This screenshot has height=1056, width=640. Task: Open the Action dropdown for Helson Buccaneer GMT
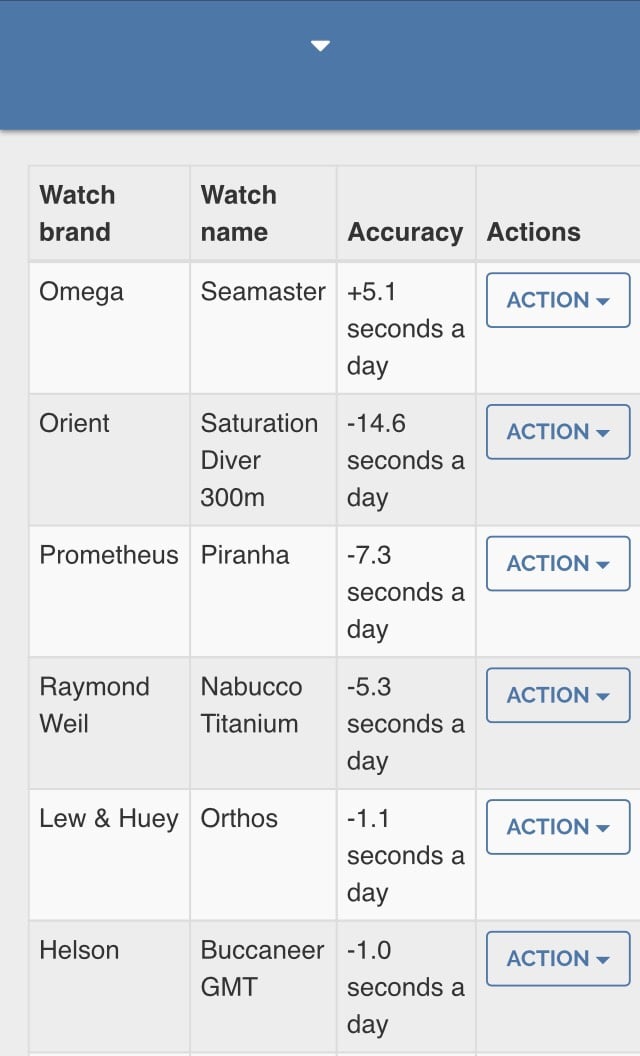pos(558,959)
